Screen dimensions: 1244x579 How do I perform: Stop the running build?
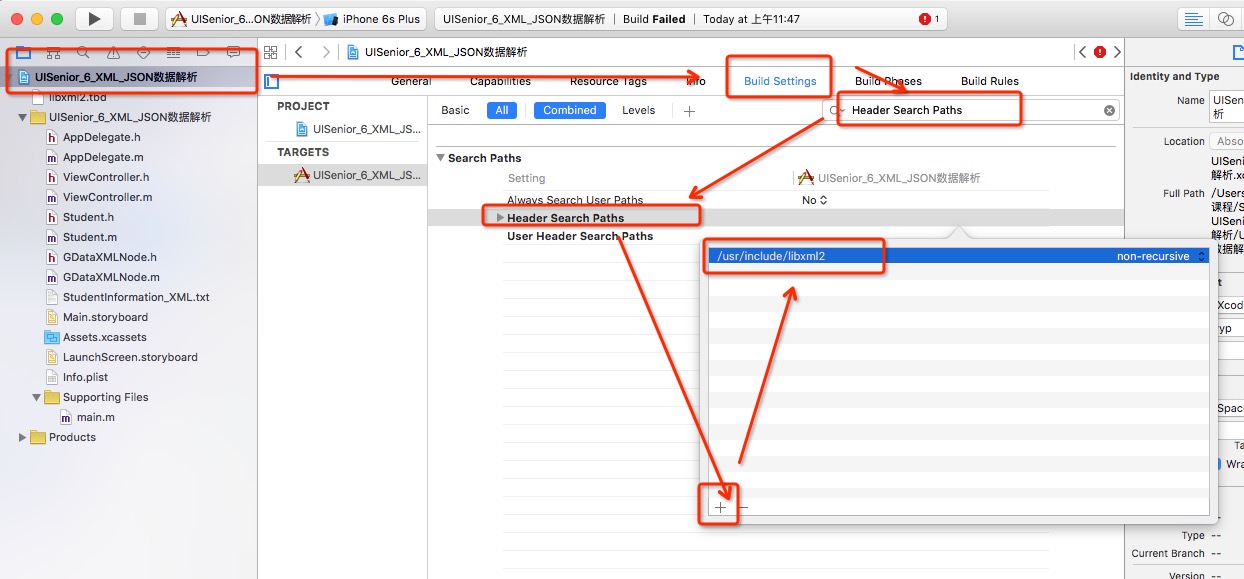click(x=140, y=19)
